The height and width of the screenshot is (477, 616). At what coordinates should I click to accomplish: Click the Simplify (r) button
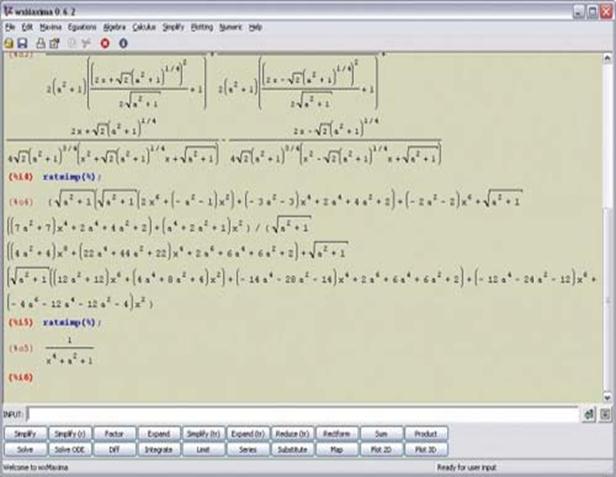(70, 434)
